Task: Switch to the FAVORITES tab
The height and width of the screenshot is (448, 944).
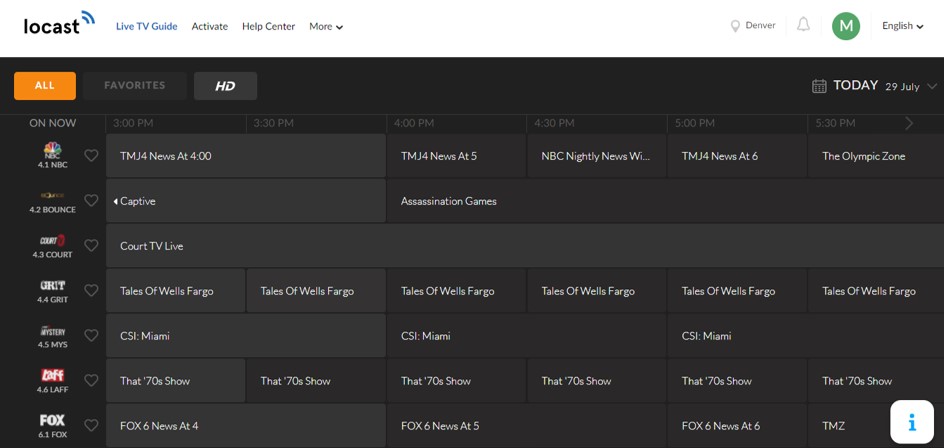Action: 135,86
